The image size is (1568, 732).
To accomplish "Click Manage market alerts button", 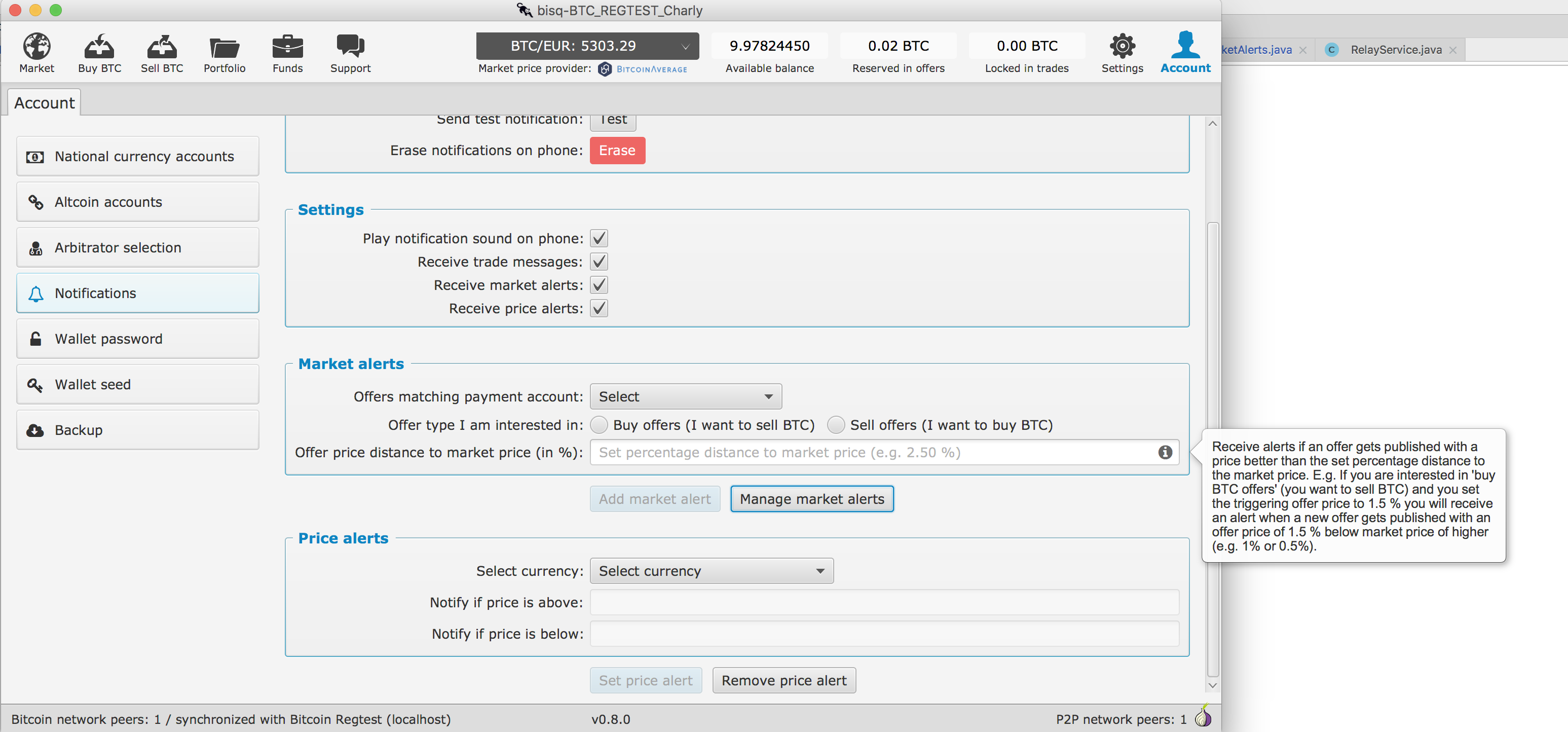I will (812, 499).
